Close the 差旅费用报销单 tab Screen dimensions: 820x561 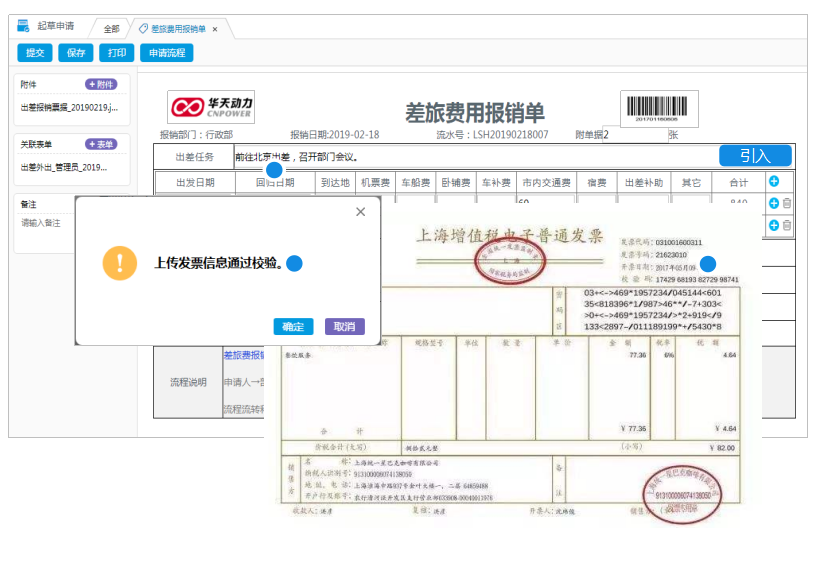pyautogui.click(x=215, y=29)
